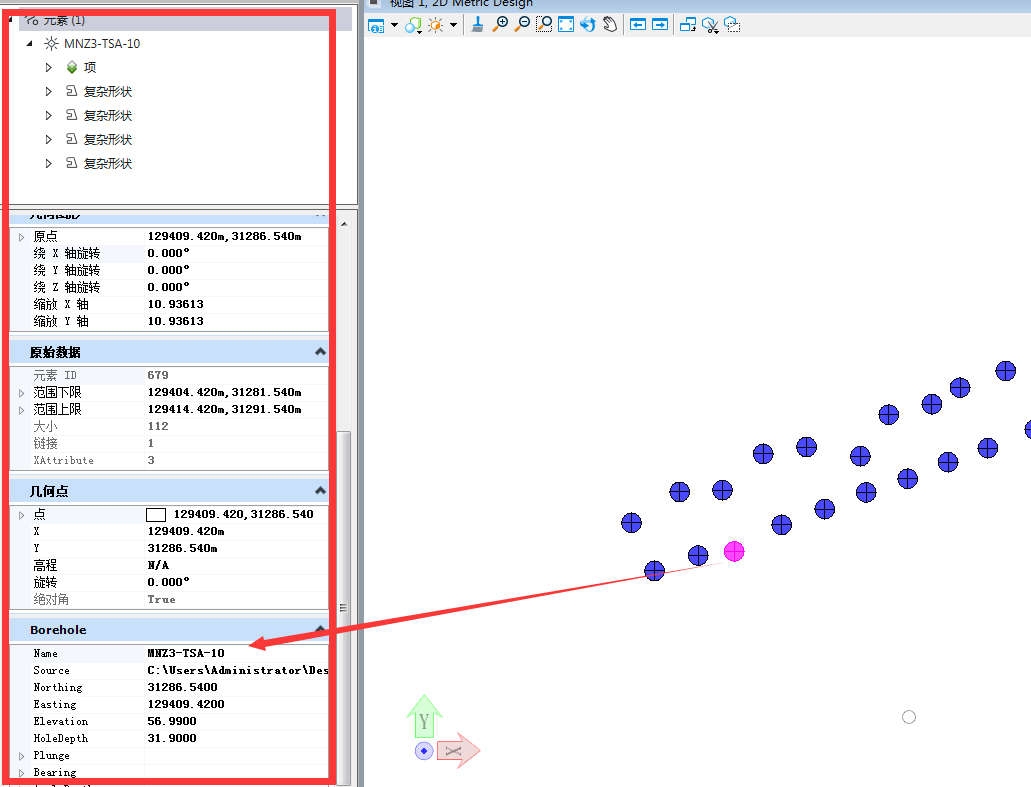1031x787 pixels.
Task: Expand the 范围下限 property row
Action: click(x=22, y=393)
